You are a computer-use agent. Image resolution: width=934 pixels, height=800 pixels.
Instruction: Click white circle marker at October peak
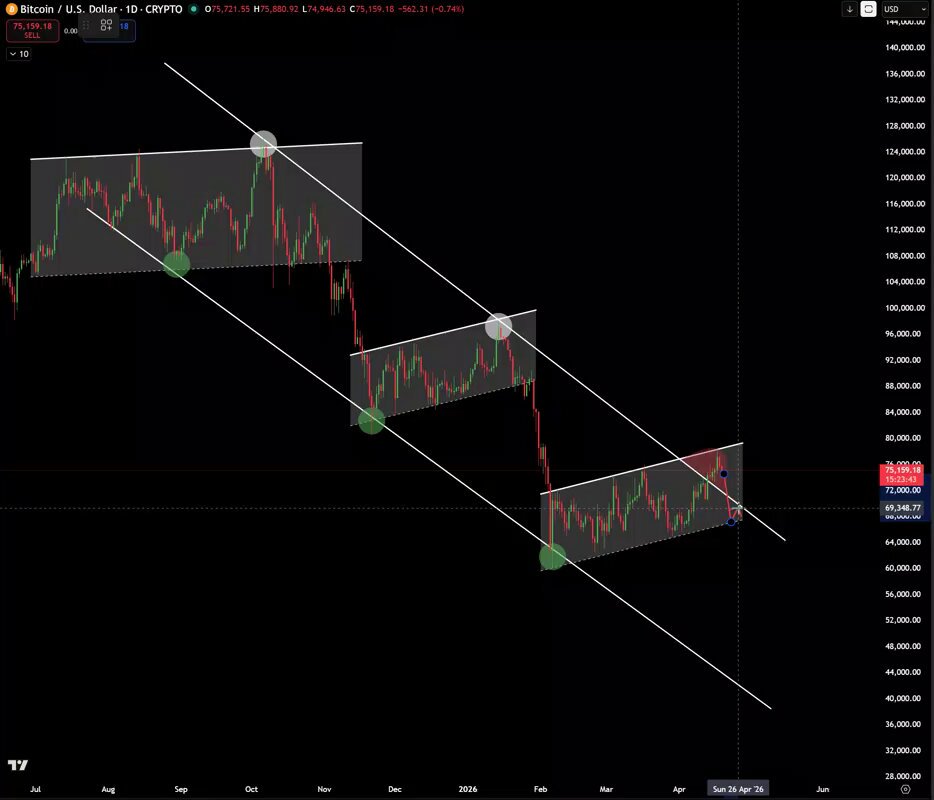pos(263,144)
